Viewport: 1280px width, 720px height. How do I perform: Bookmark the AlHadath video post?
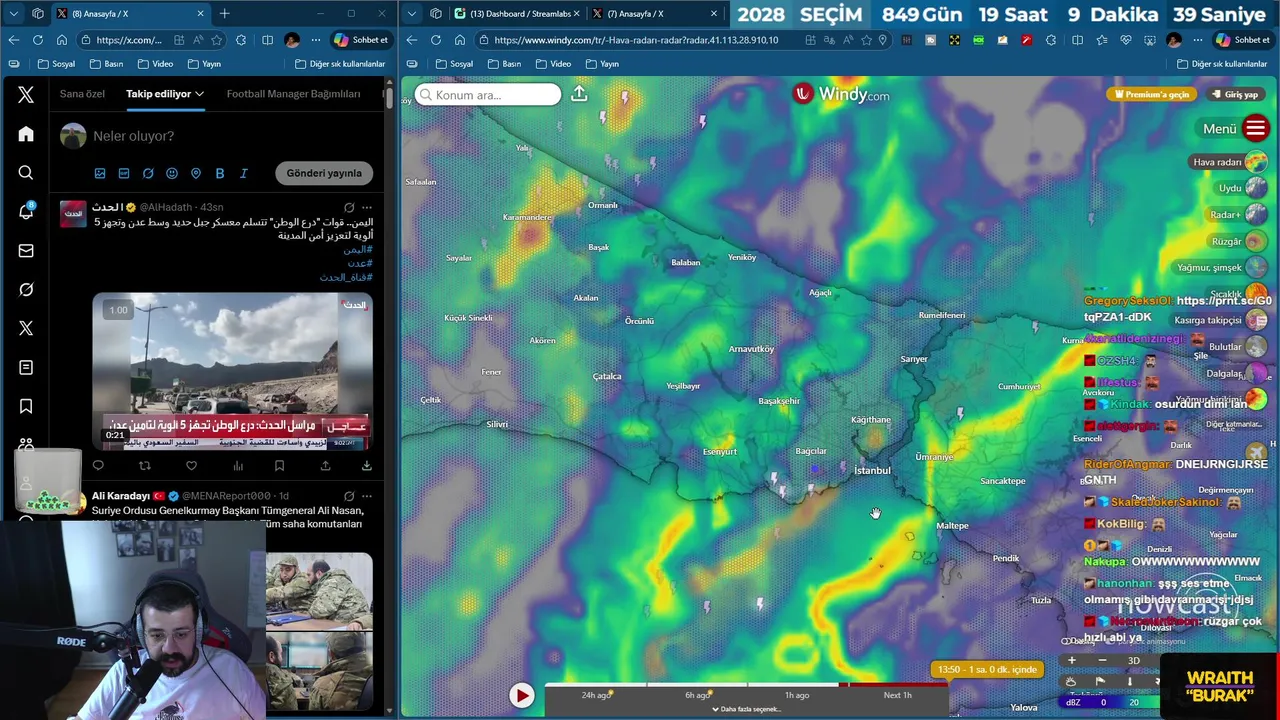click(x=279, y=466)
